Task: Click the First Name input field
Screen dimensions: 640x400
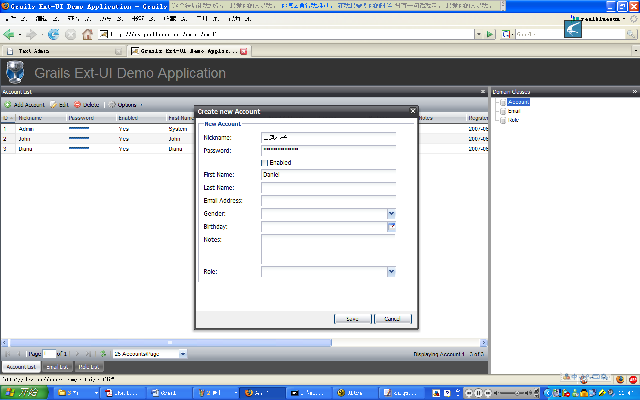Action: click(329, 174)
